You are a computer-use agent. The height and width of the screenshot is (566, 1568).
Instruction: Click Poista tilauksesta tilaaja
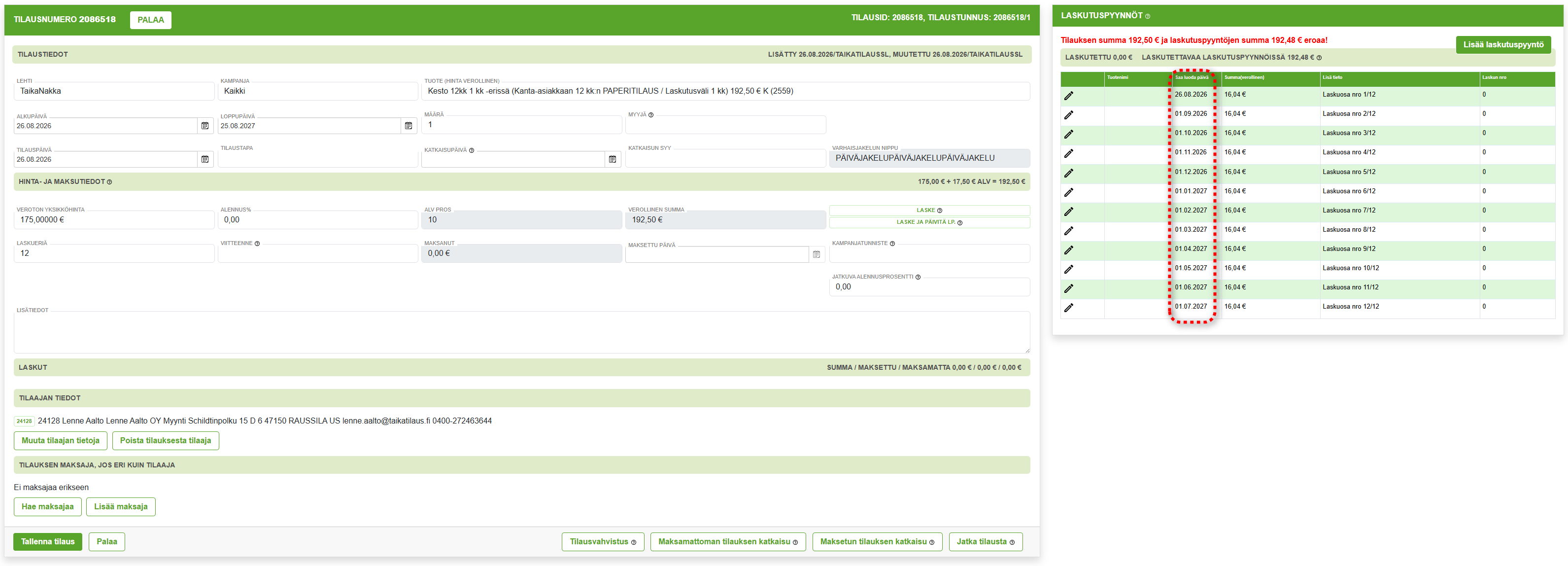tap(166, 440)
